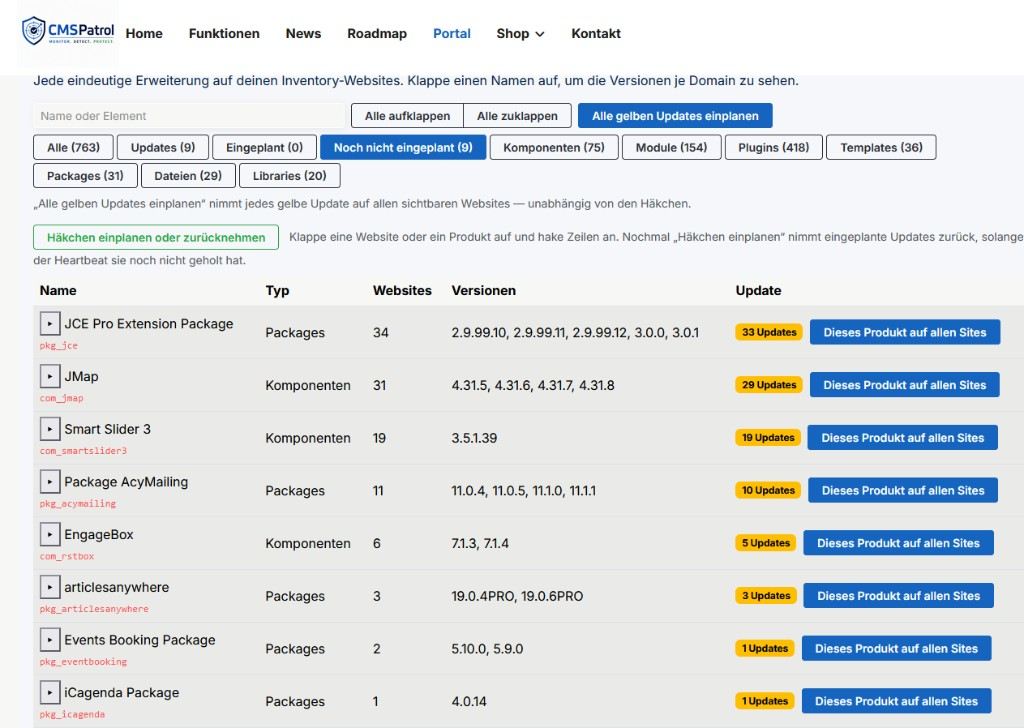Viewport: 1024px width, 728px height.
Task: Open the Kontakt page
Action: pyautogui.click(x=596, y=33)
